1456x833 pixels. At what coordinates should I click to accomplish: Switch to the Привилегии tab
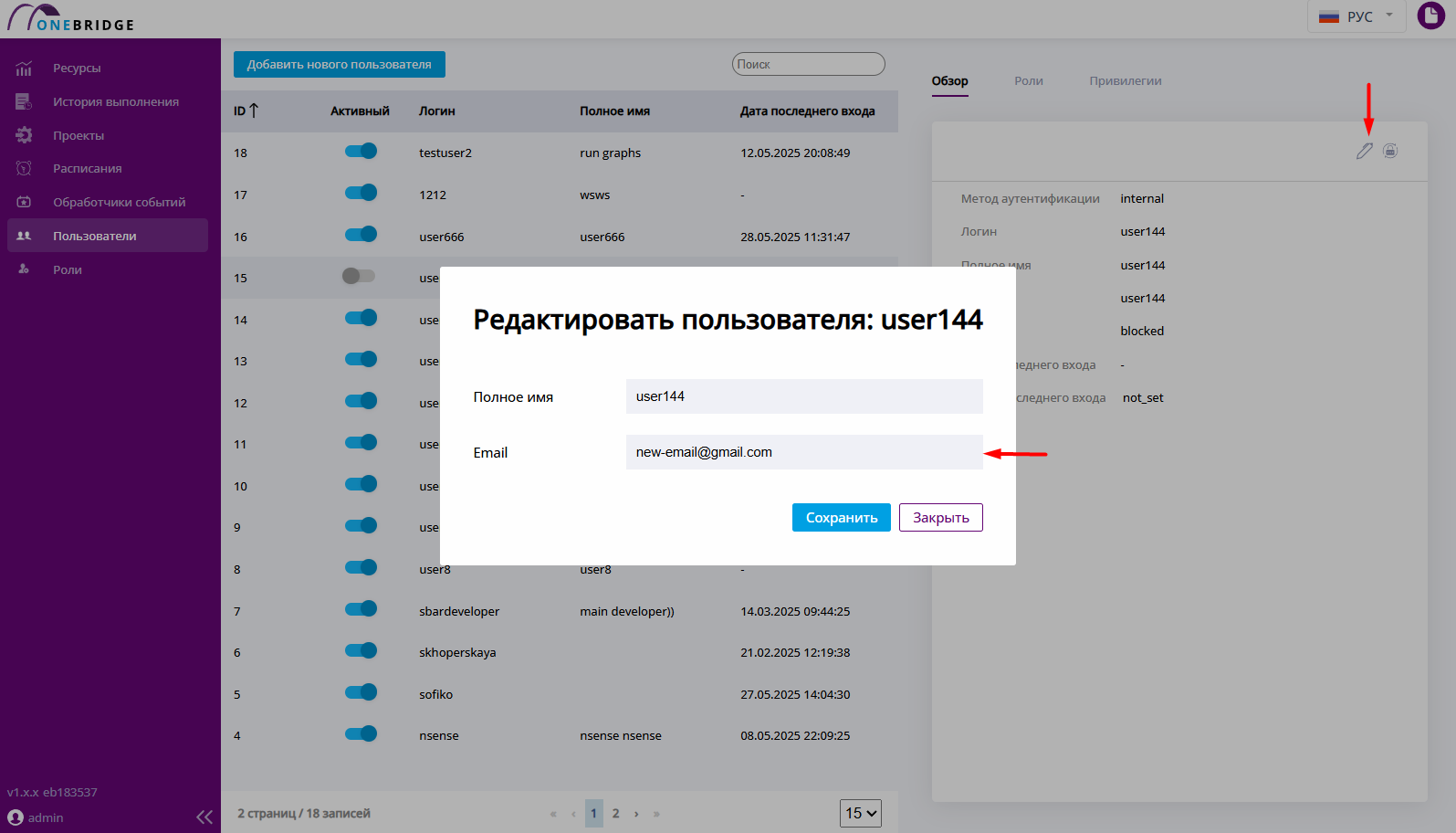[1125, 81]
